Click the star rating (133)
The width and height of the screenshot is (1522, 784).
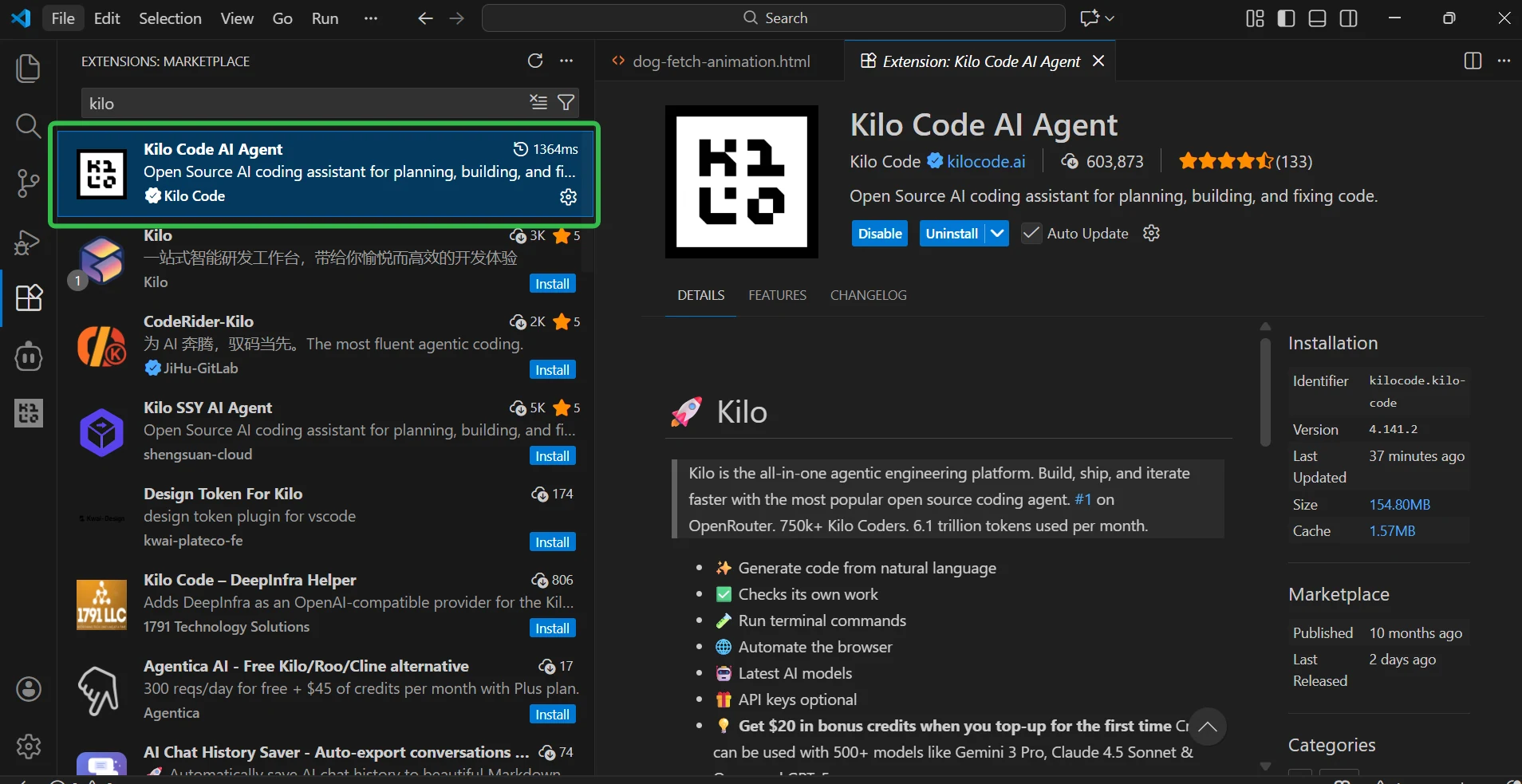(x=1245, y=162)
